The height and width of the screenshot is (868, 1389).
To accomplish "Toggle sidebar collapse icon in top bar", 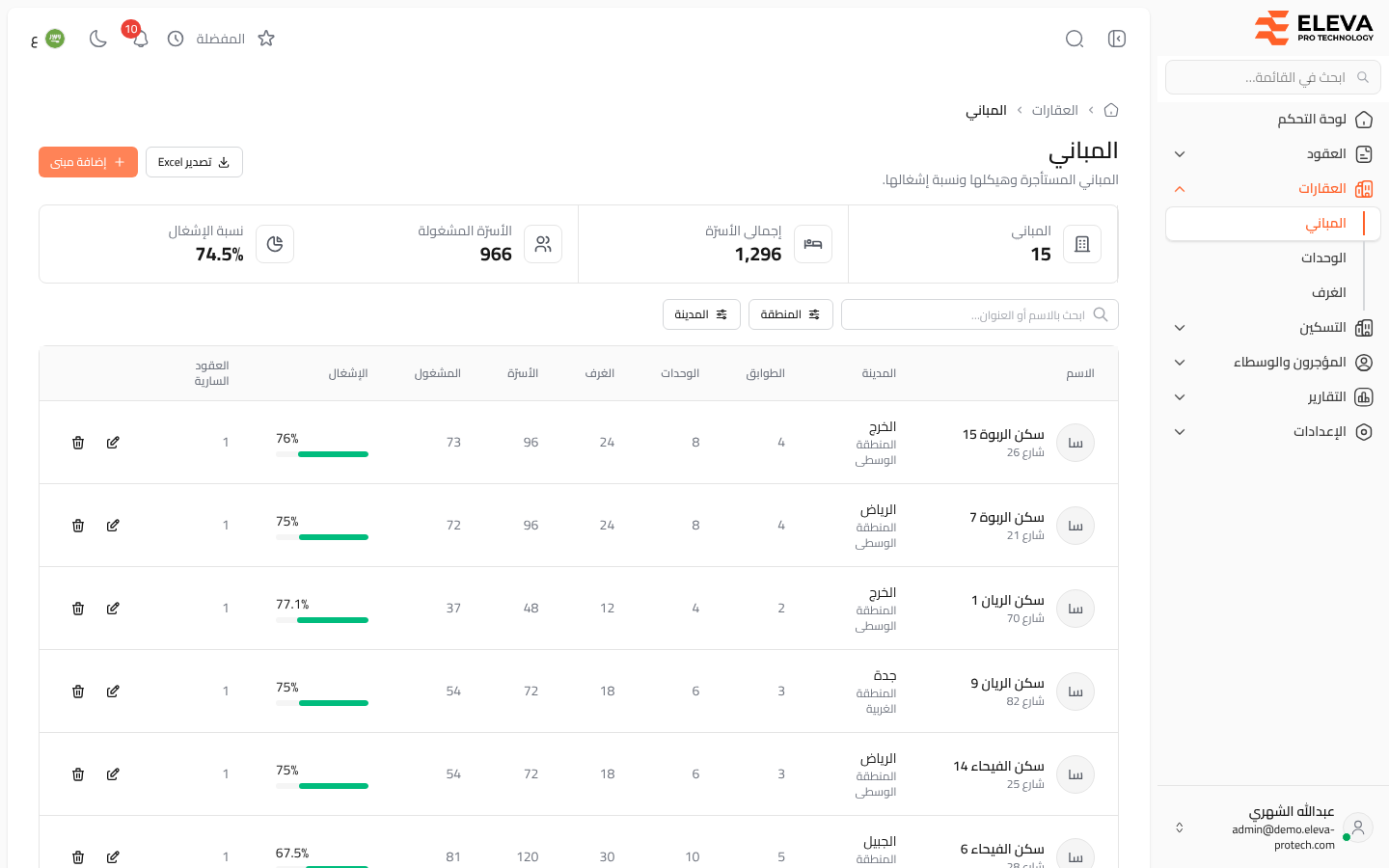I will pos(1117,39).
